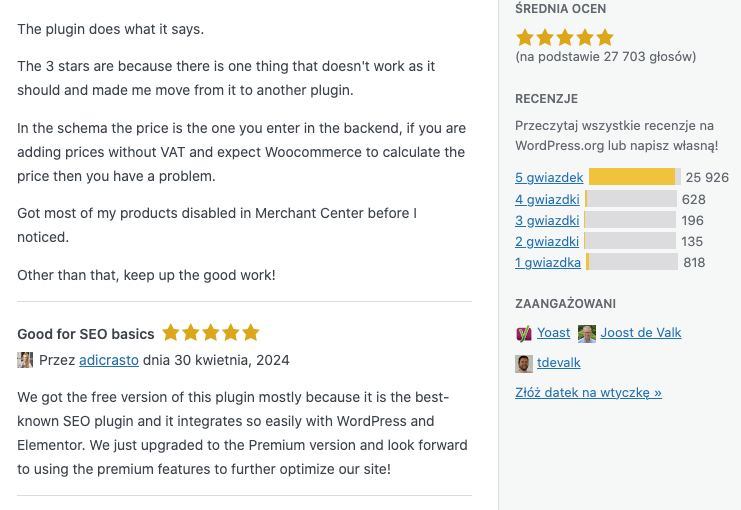741x510 pixels.
Task: View the 1 gwiazdka reviews
Action: [x=548, y=262]
